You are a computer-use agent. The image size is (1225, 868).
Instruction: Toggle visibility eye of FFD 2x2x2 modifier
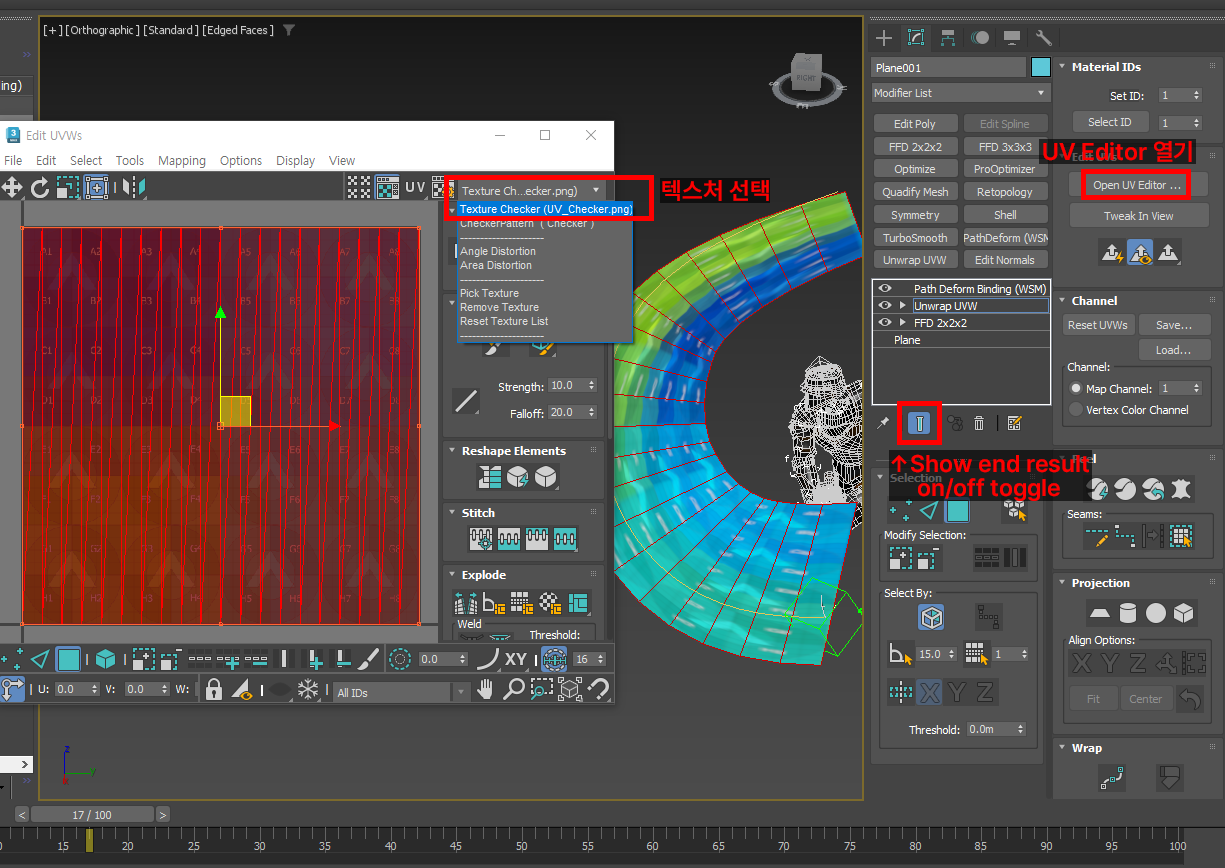click(884, 323)
